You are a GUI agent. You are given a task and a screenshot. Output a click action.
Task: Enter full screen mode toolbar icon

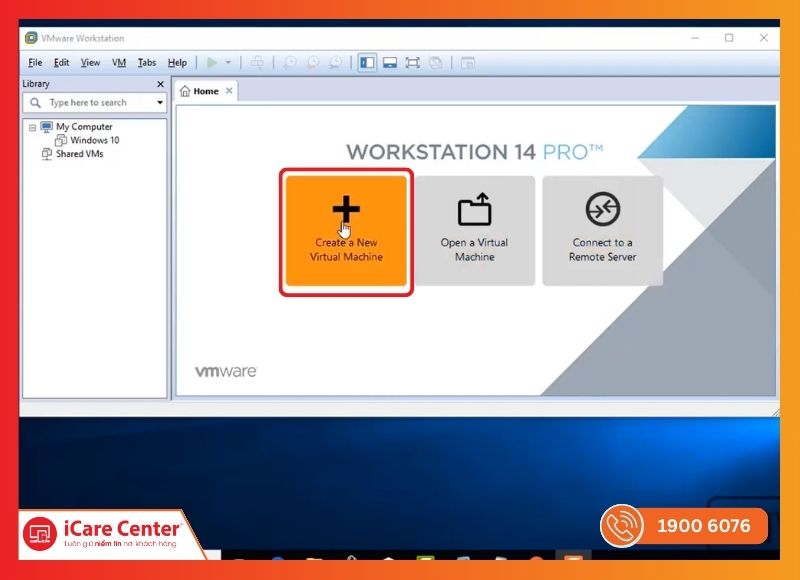point(412,63)
